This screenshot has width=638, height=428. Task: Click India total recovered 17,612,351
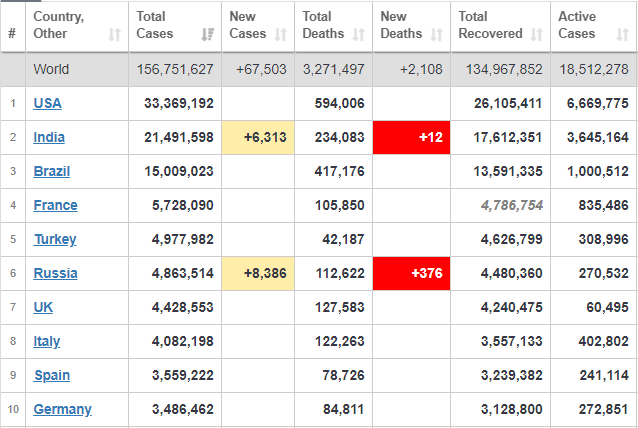(508, 138)
